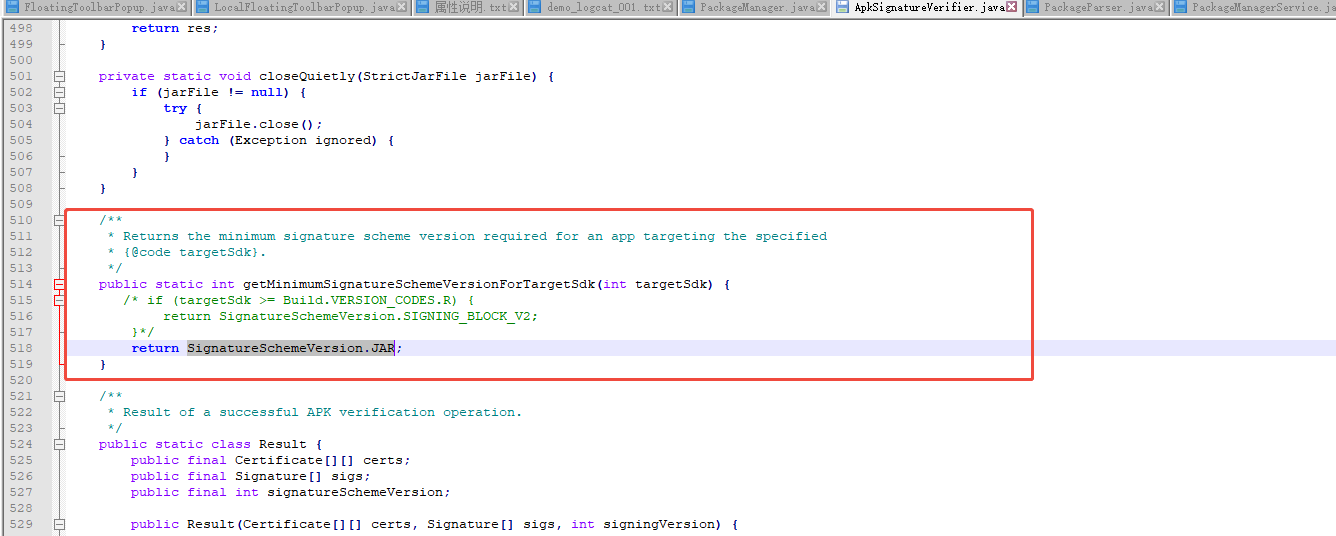Collapse the block comment at line 515

[x=59, y=300]
